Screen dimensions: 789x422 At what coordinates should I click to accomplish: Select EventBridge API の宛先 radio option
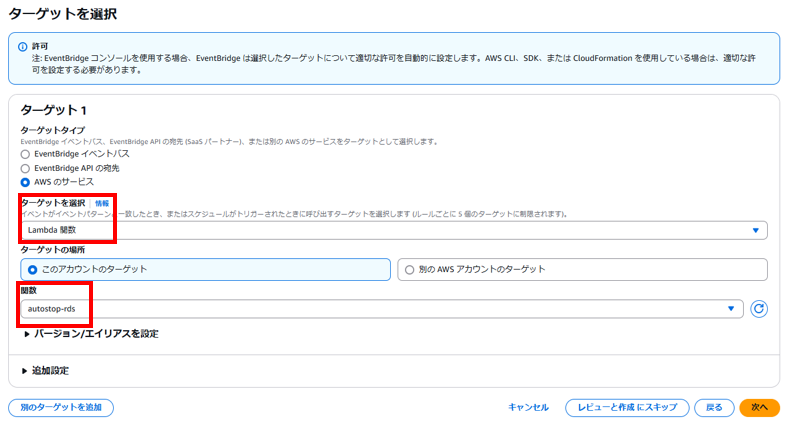click(x=25, y=168)
